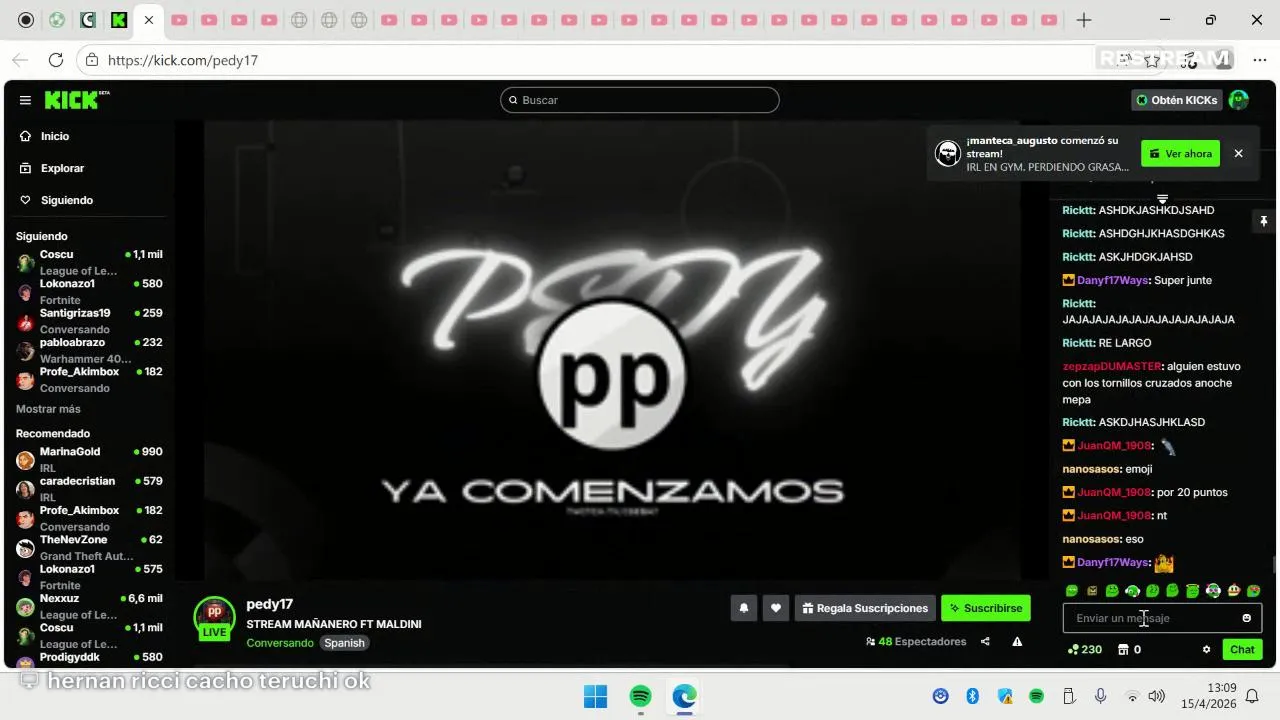Open chat settings gear icon
Screen dimensions: 1280x720
[1206, 649]
